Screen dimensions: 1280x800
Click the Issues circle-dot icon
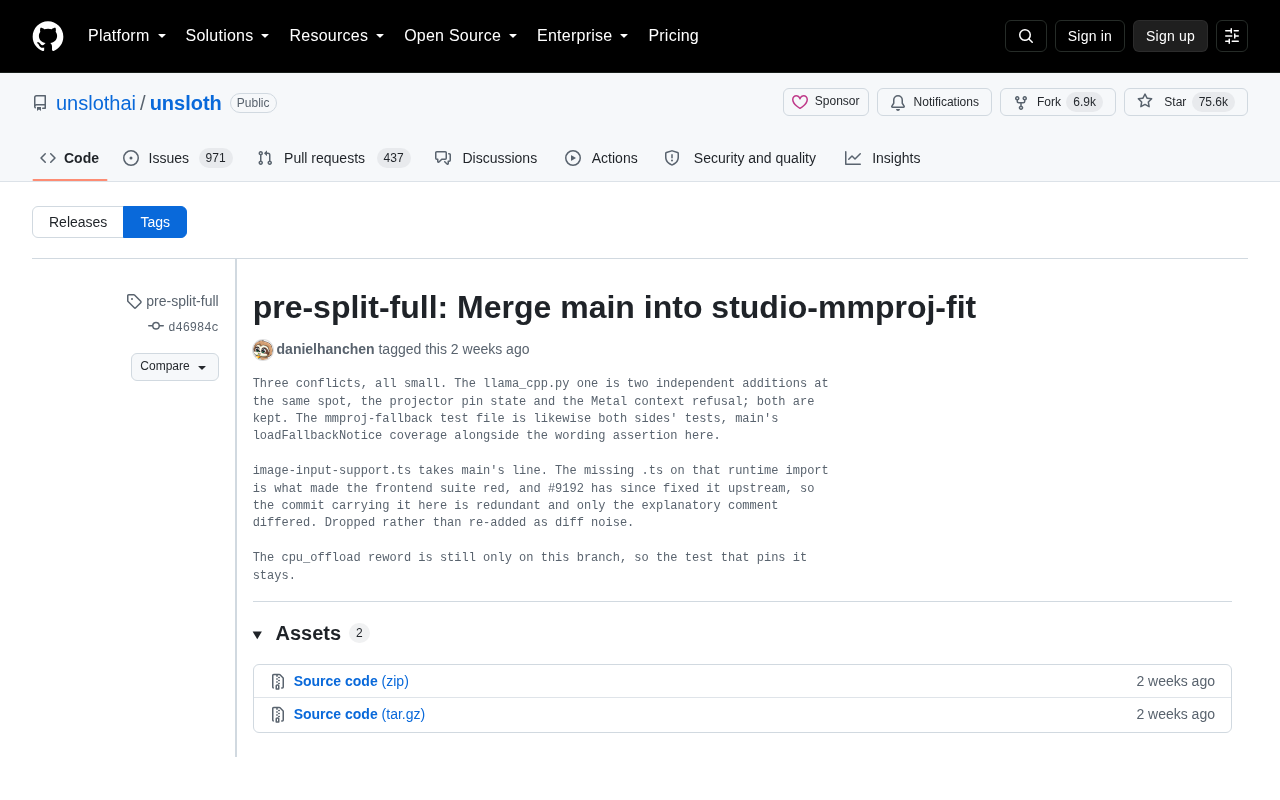[131, 158]
